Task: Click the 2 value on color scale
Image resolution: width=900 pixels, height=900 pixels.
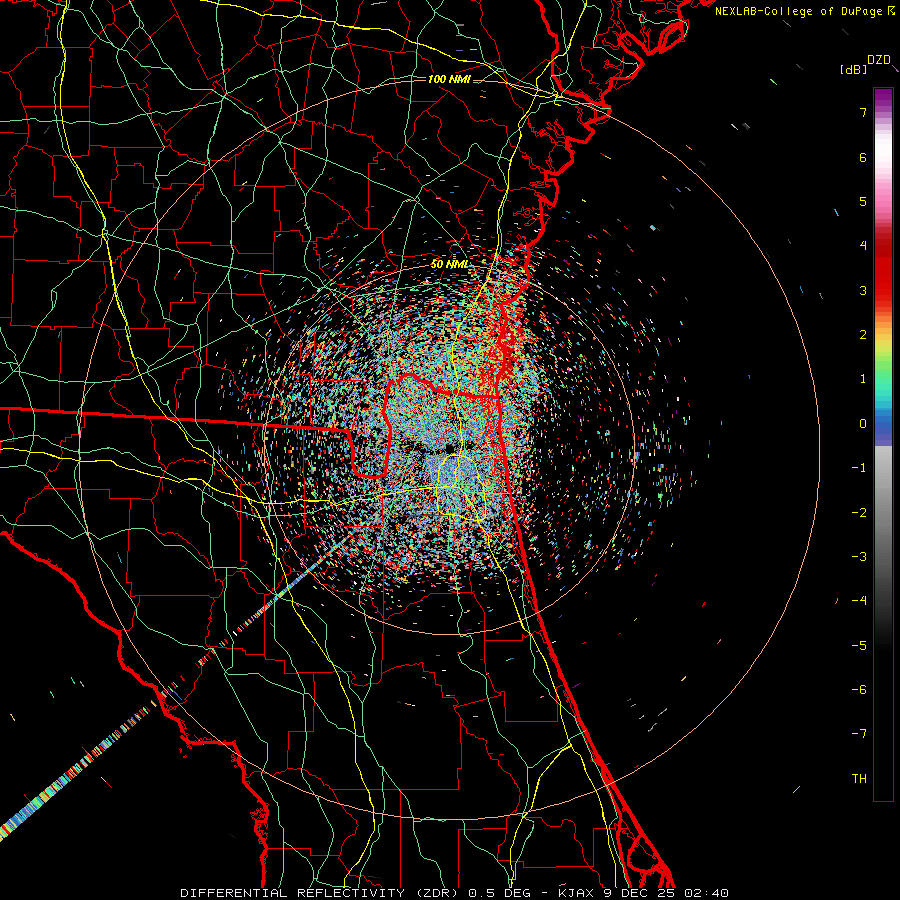Action: (x=863, y=335)
